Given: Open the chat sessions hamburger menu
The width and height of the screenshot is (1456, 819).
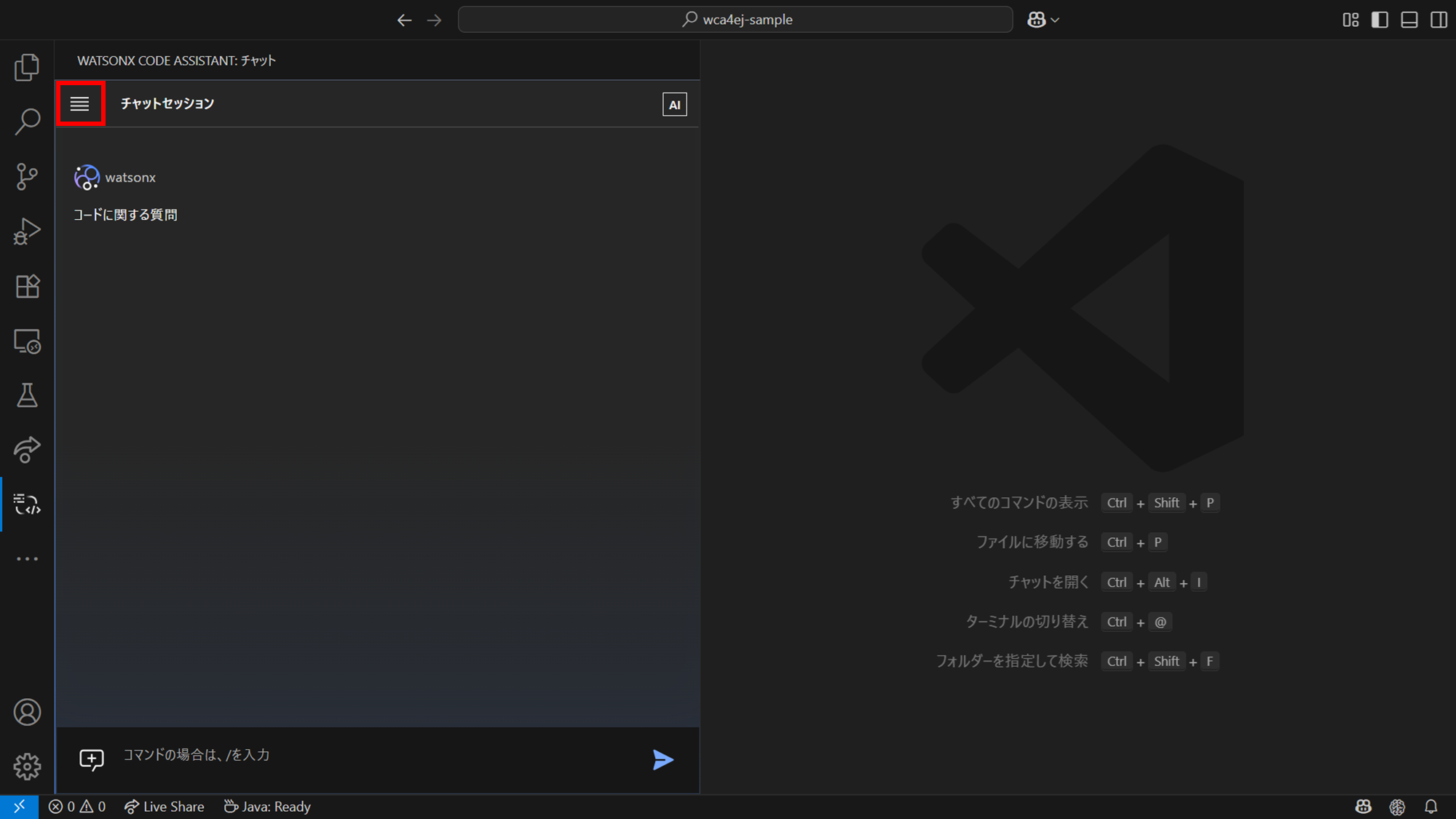Looking at the screenshot, I should click(80, 103).
